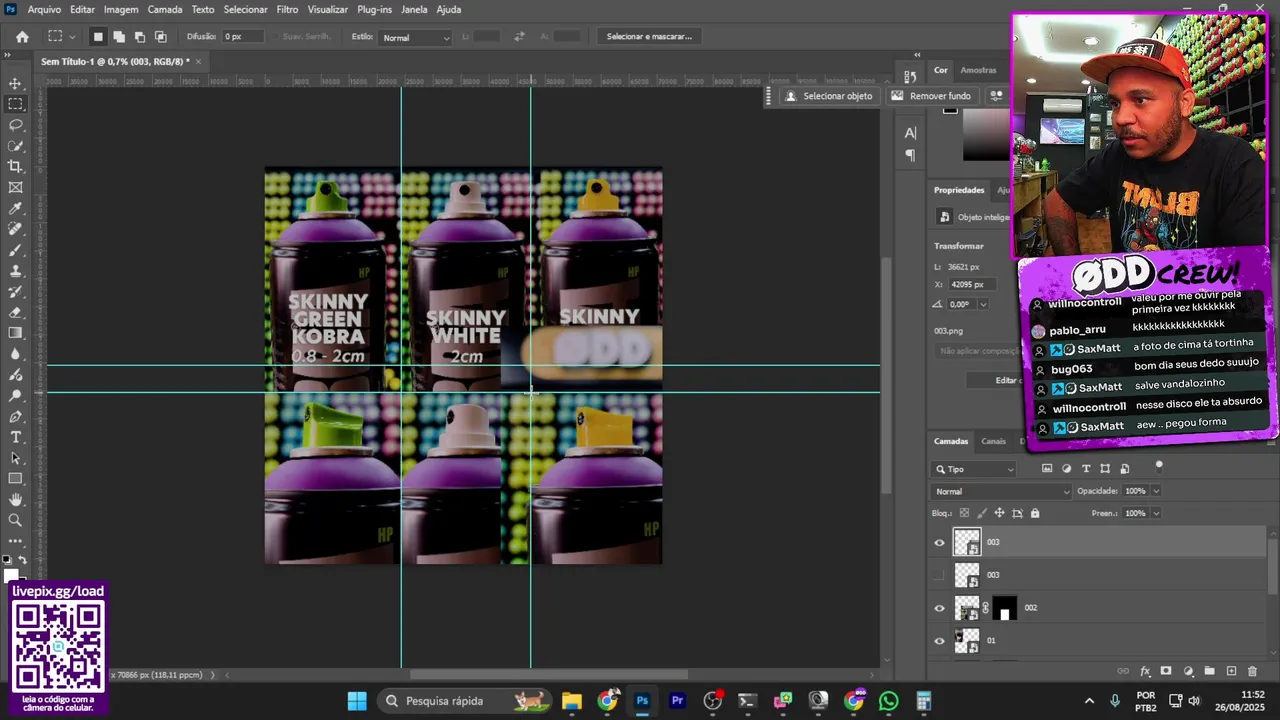Select the 002 layer mask thumbnail
Screen dimensions: 1280x720
[1004, 608]
